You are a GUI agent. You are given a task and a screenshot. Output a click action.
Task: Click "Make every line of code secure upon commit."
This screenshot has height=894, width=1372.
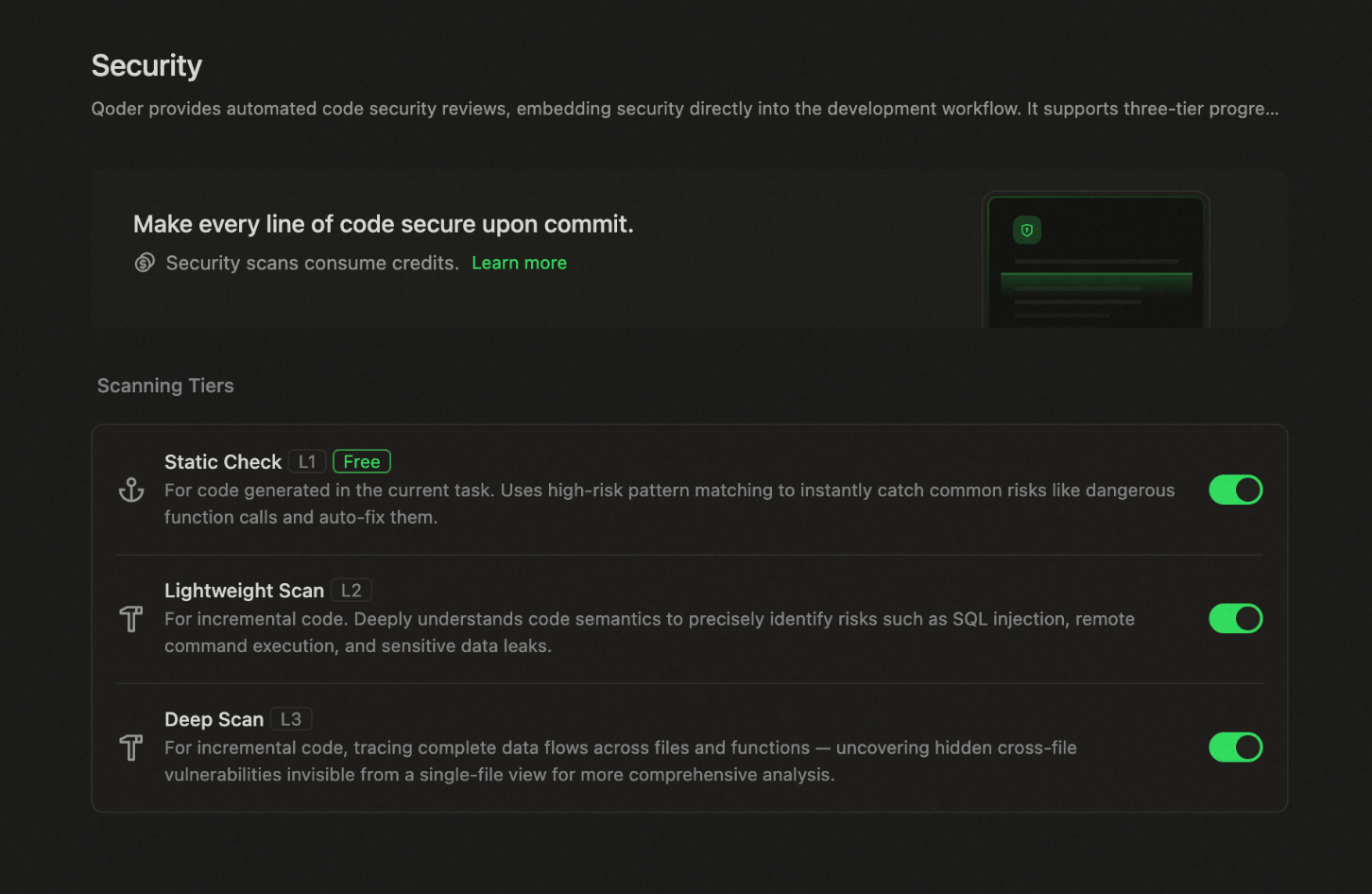point(384,224)
